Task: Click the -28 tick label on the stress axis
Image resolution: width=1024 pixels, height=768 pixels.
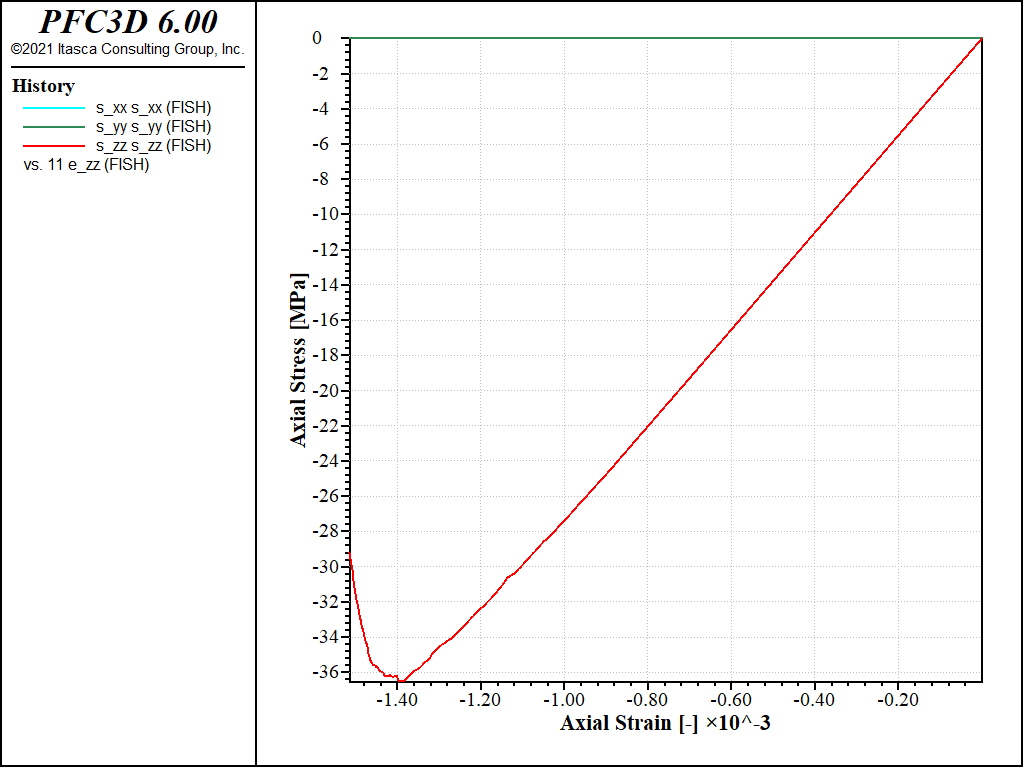Action: pos(327,531)
